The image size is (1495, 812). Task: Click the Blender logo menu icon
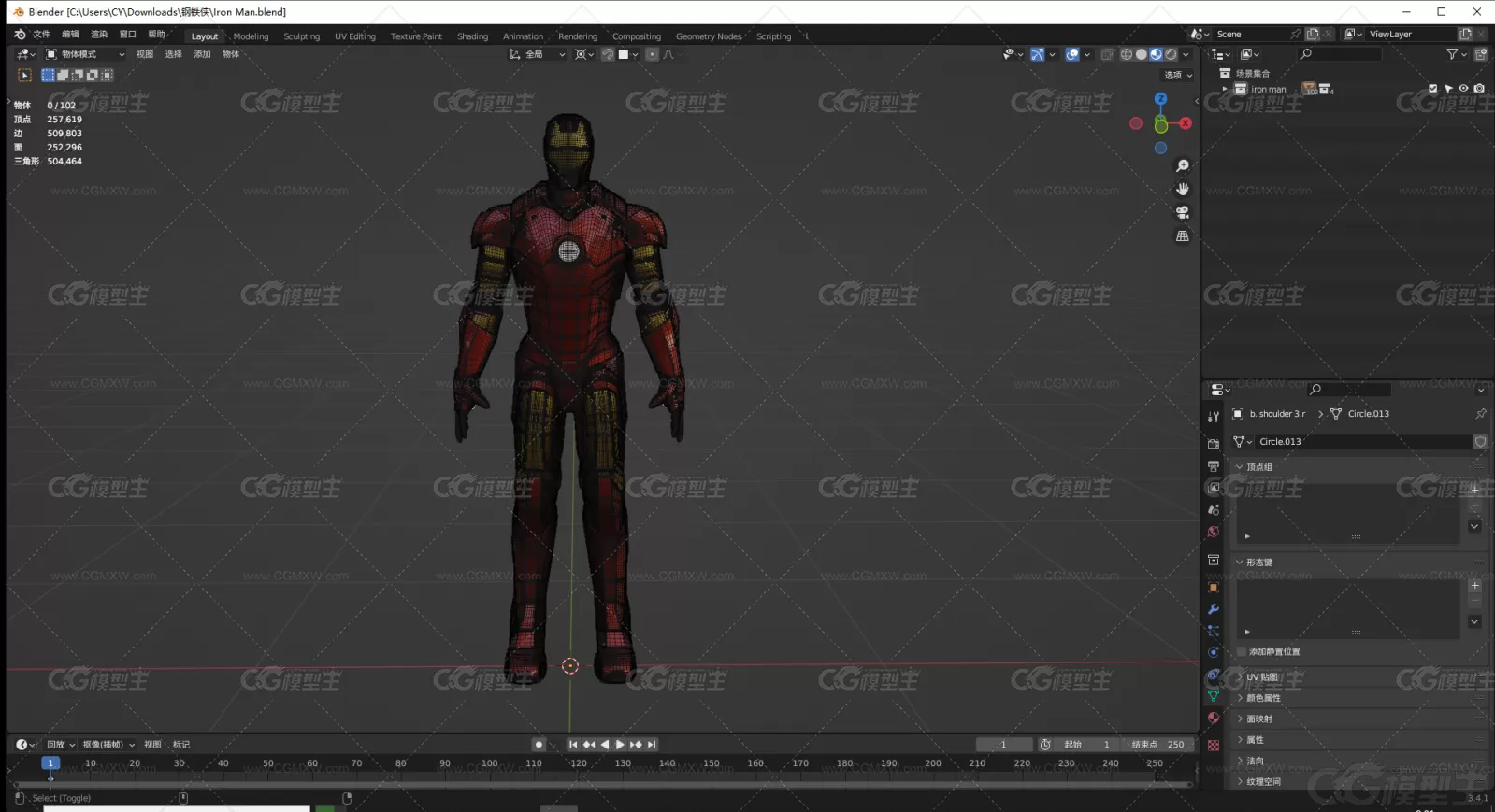[20, 35]
